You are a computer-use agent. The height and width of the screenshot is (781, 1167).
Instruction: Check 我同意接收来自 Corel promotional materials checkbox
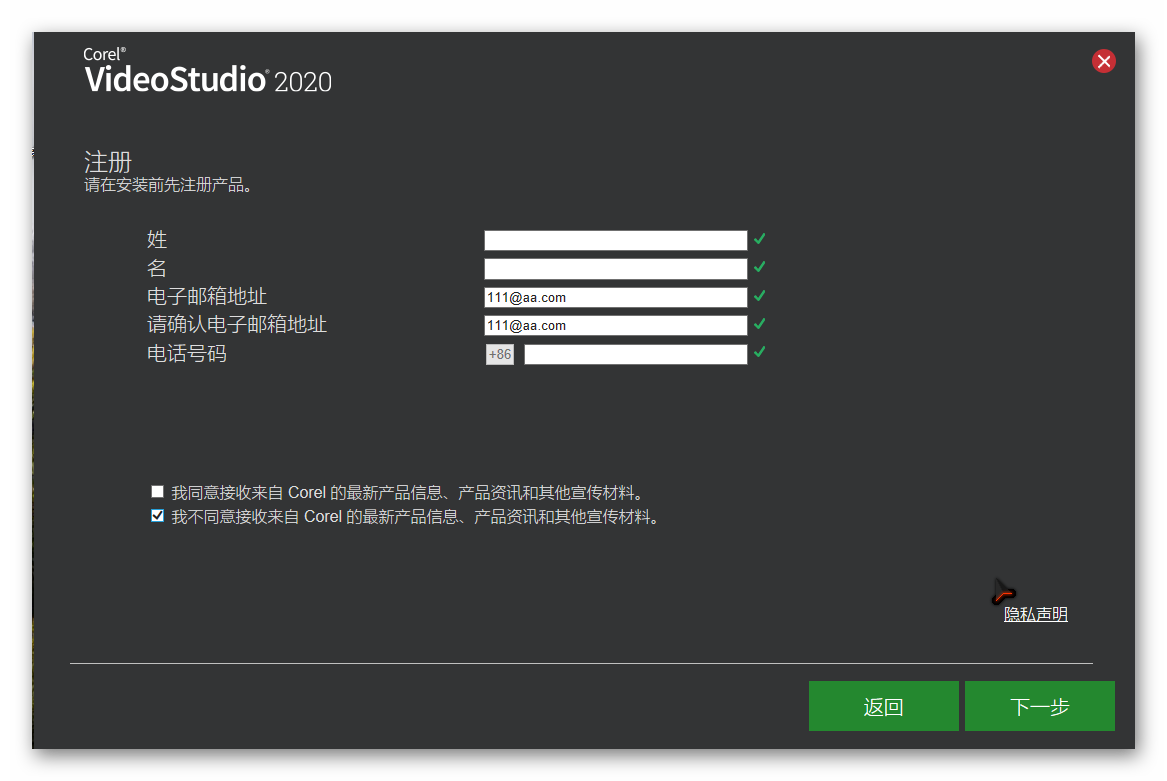pos(157,491)
